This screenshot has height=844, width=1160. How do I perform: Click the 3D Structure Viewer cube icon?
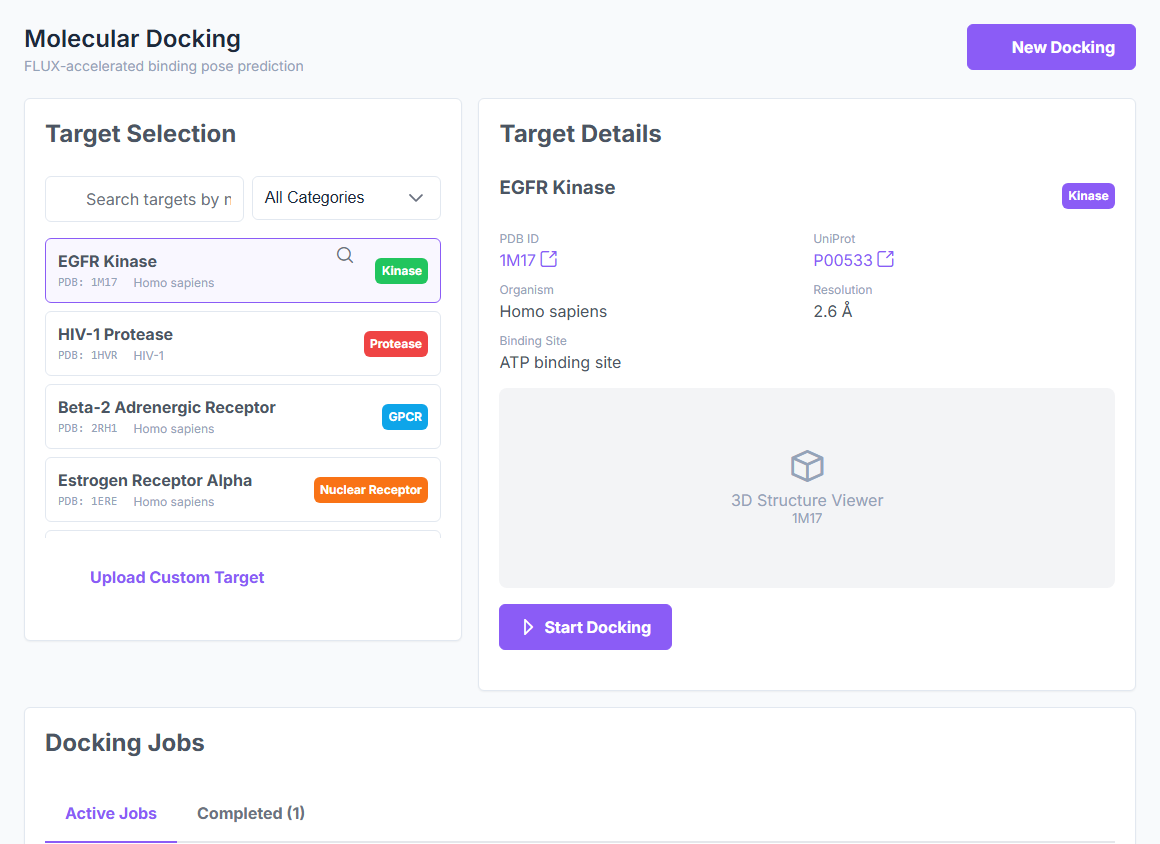pyautogui.click(x=807, y=466)
